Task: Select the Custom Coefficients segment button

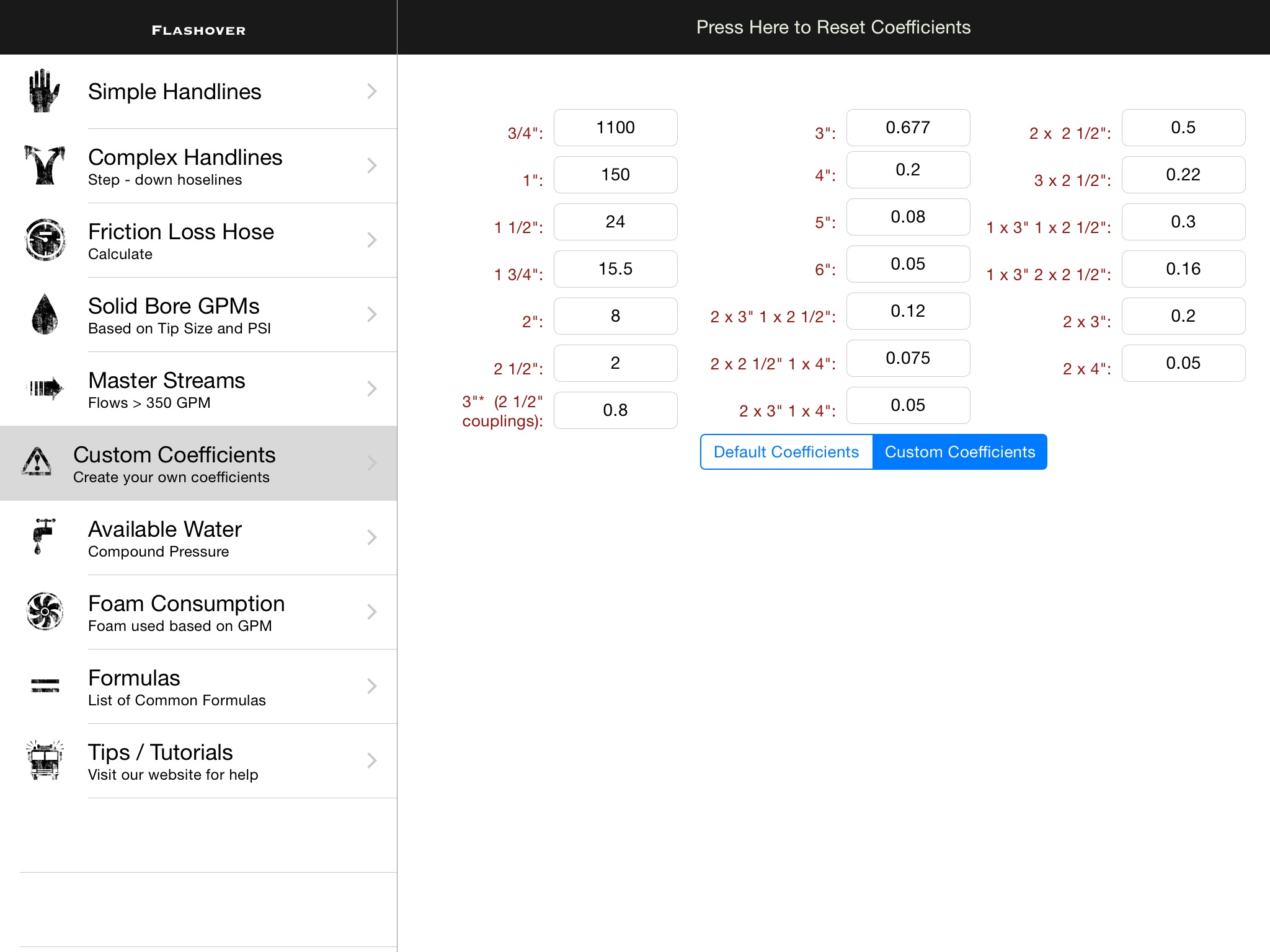Action: [x=959, y=452]
